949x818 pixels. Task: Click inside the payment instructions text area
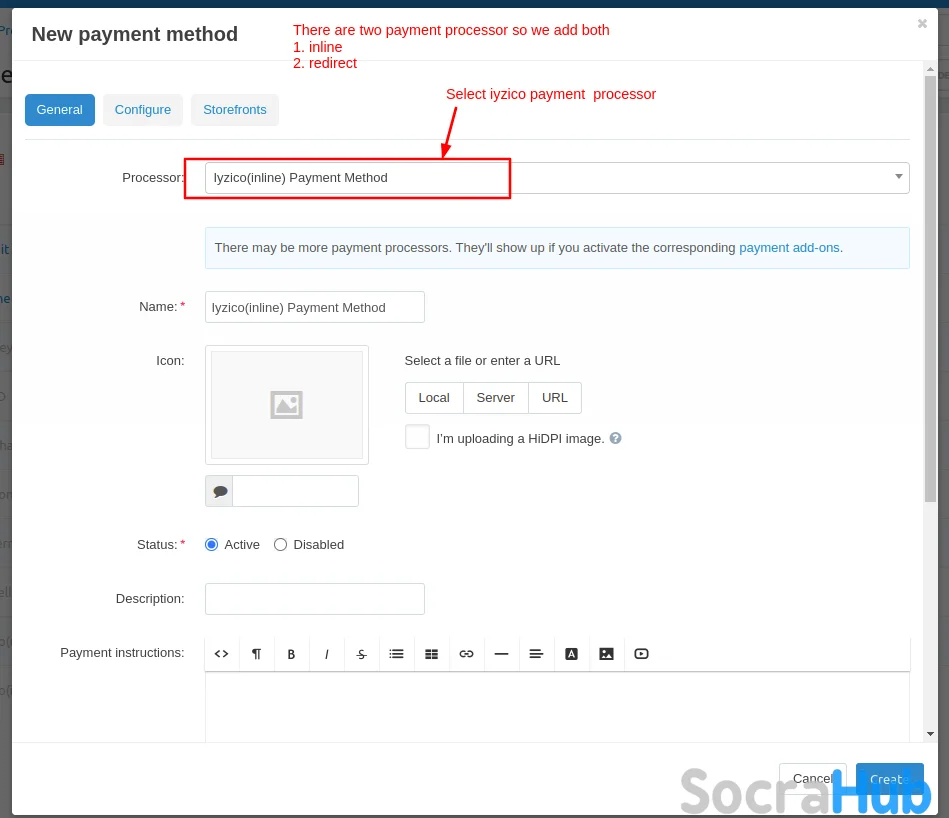[x=557, y=707]
